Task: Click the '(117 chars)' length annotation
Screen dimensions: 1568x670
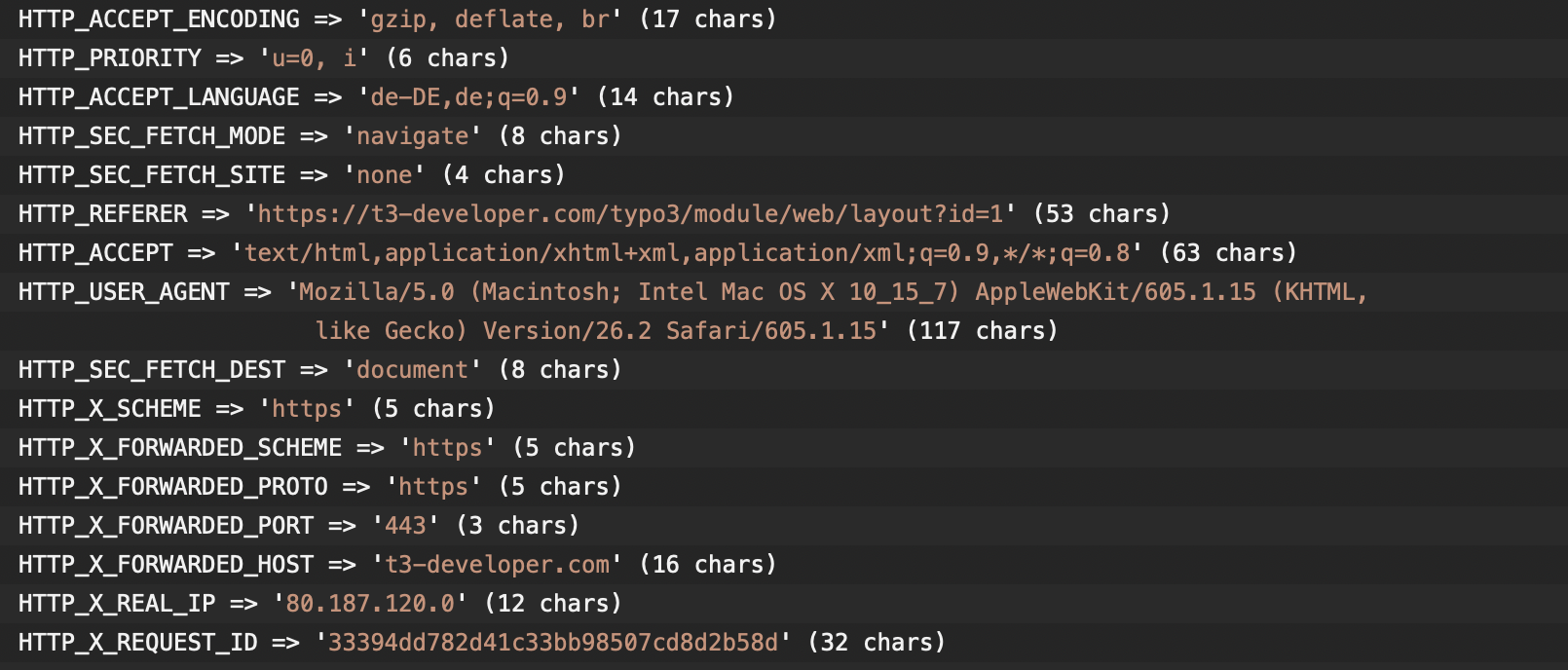Action: click(x=982, y=331)
